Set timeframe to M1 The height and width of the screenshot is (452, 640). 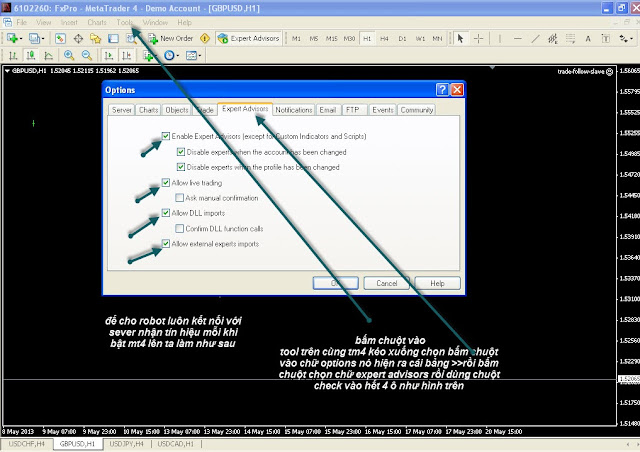296,38
